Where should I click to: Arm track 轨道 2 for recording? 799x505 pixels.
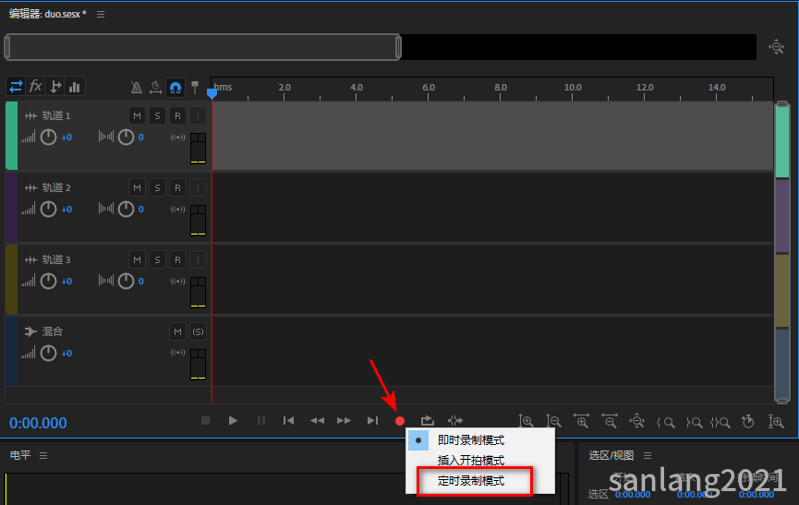tap(177, 188)
